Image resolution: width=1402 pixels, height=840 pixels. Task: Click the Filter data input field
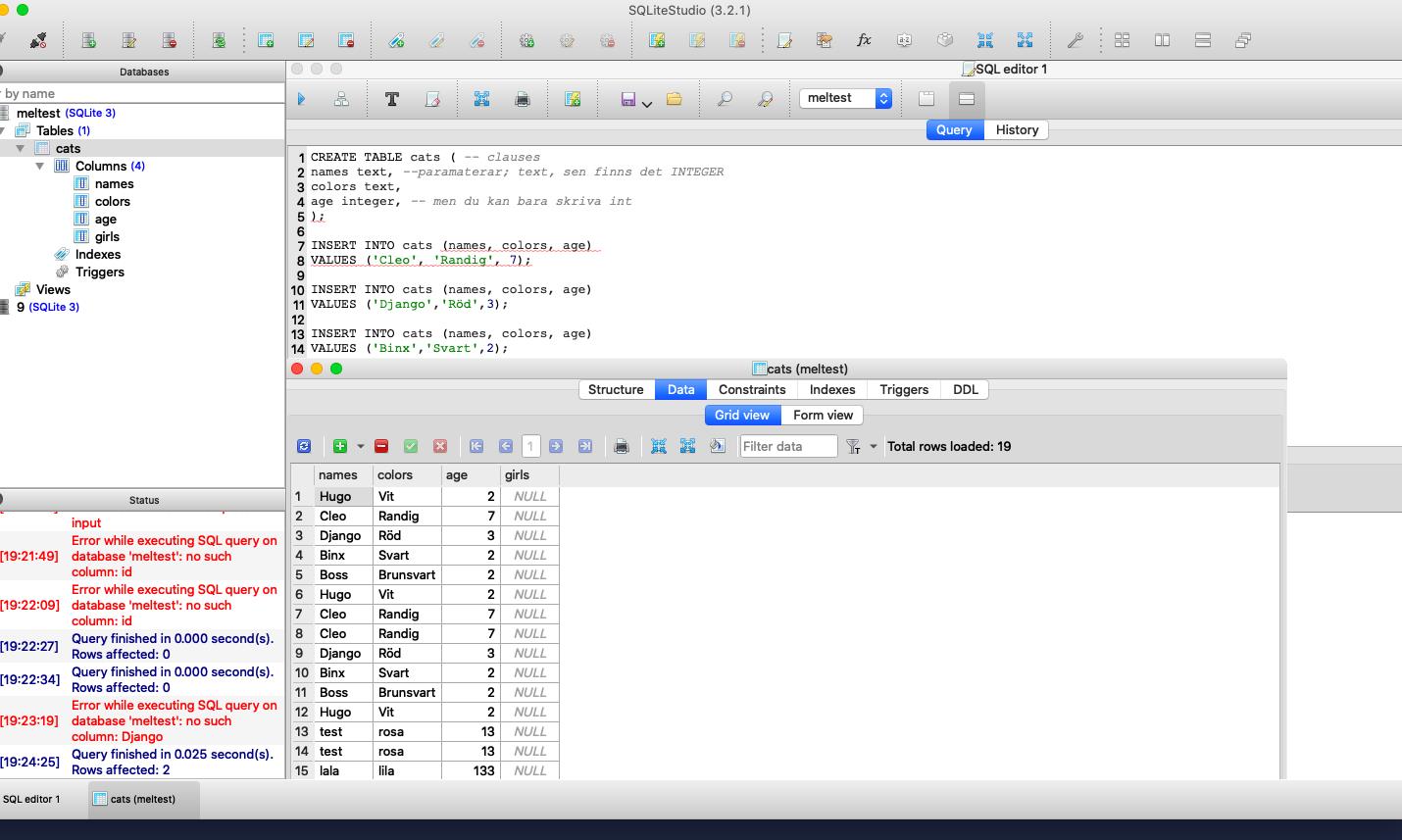788,446
